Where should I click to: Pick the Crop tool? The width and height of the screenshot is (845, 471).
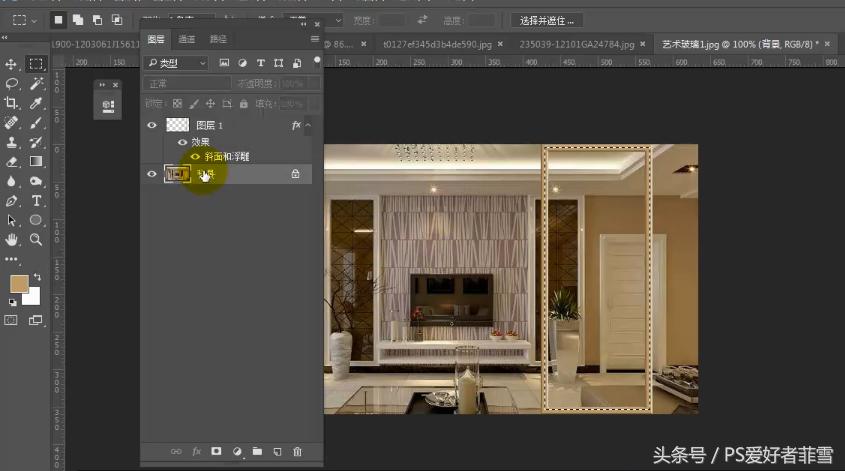click(x=12, y=103)
